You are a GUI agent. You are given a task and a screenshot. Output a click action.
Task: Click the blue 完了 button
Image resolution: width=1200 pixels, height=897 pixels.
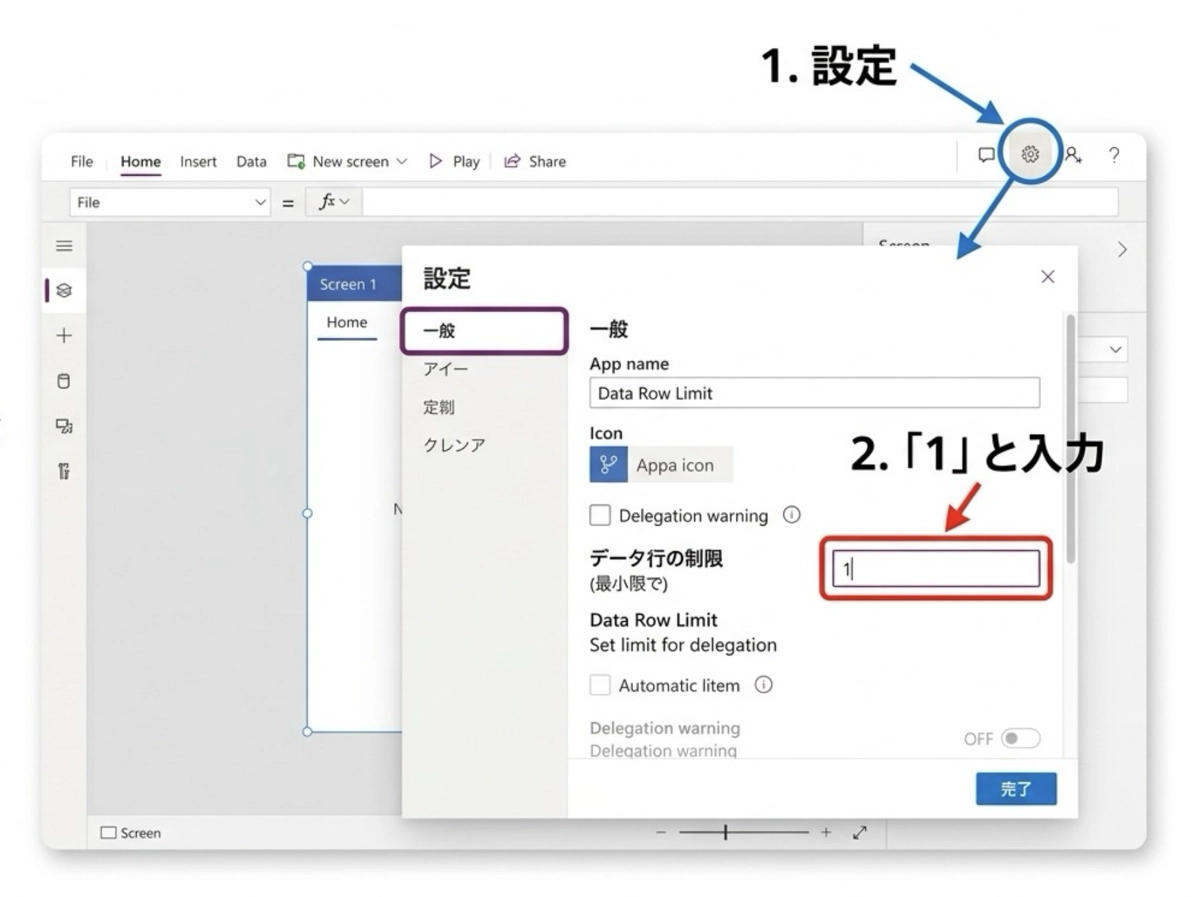1016,789
